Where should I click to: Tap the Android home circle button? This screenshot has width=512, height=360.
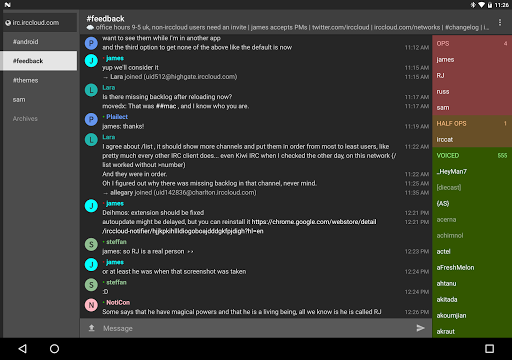54,349
